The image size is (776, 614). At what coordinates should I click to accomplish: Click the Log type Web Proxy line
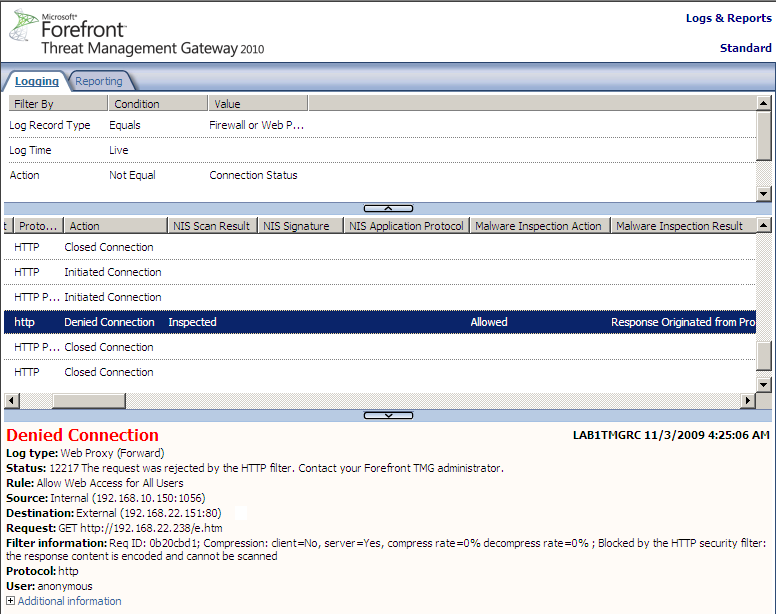click(x=85, y=453)
